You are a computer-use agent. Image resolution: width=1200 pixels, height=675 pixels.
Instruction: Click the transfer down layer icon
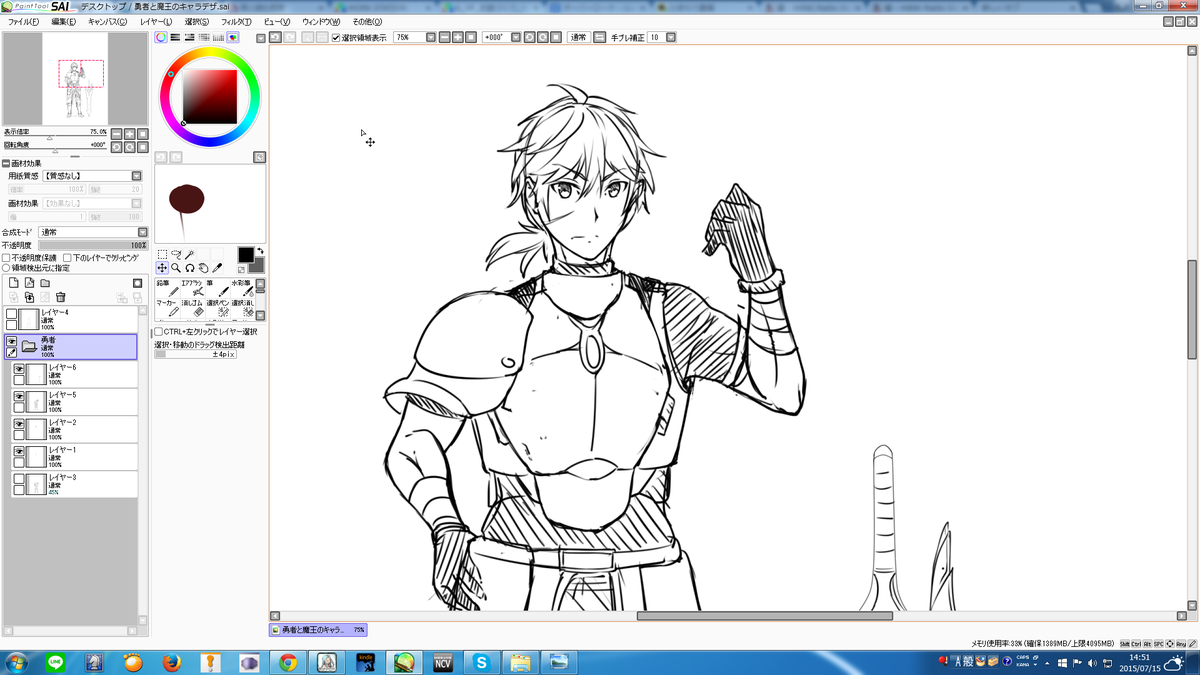(13, 297)
